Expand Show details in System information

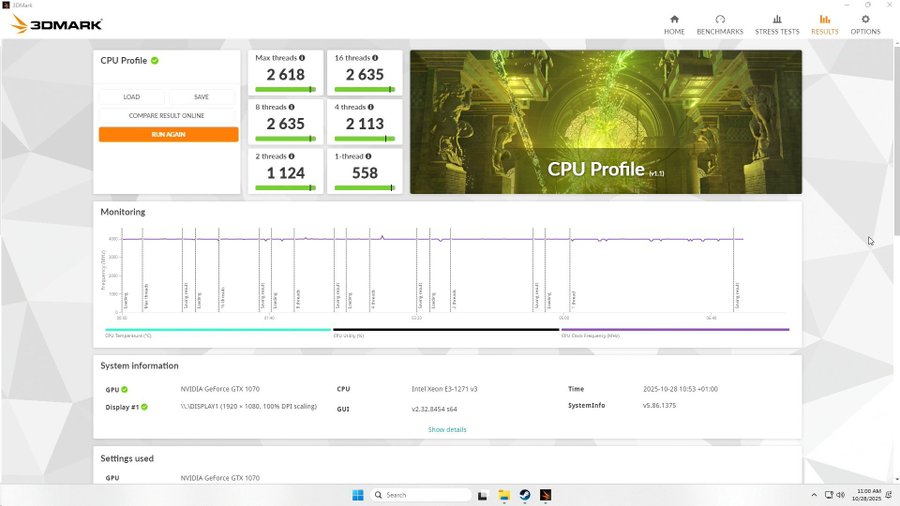[x=447, y=430]
